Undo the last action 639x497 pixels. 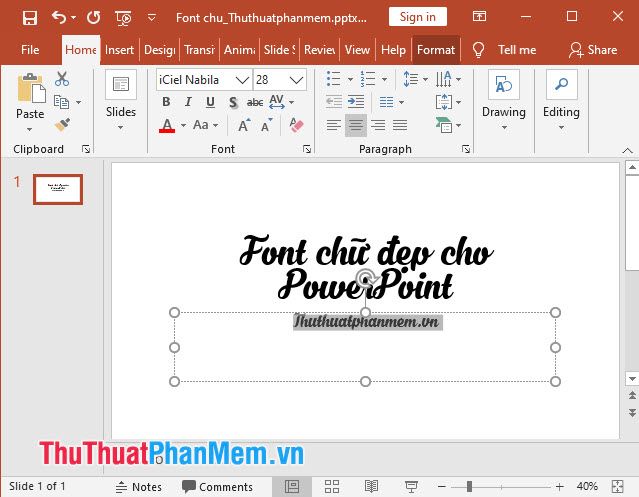(59, 18)
